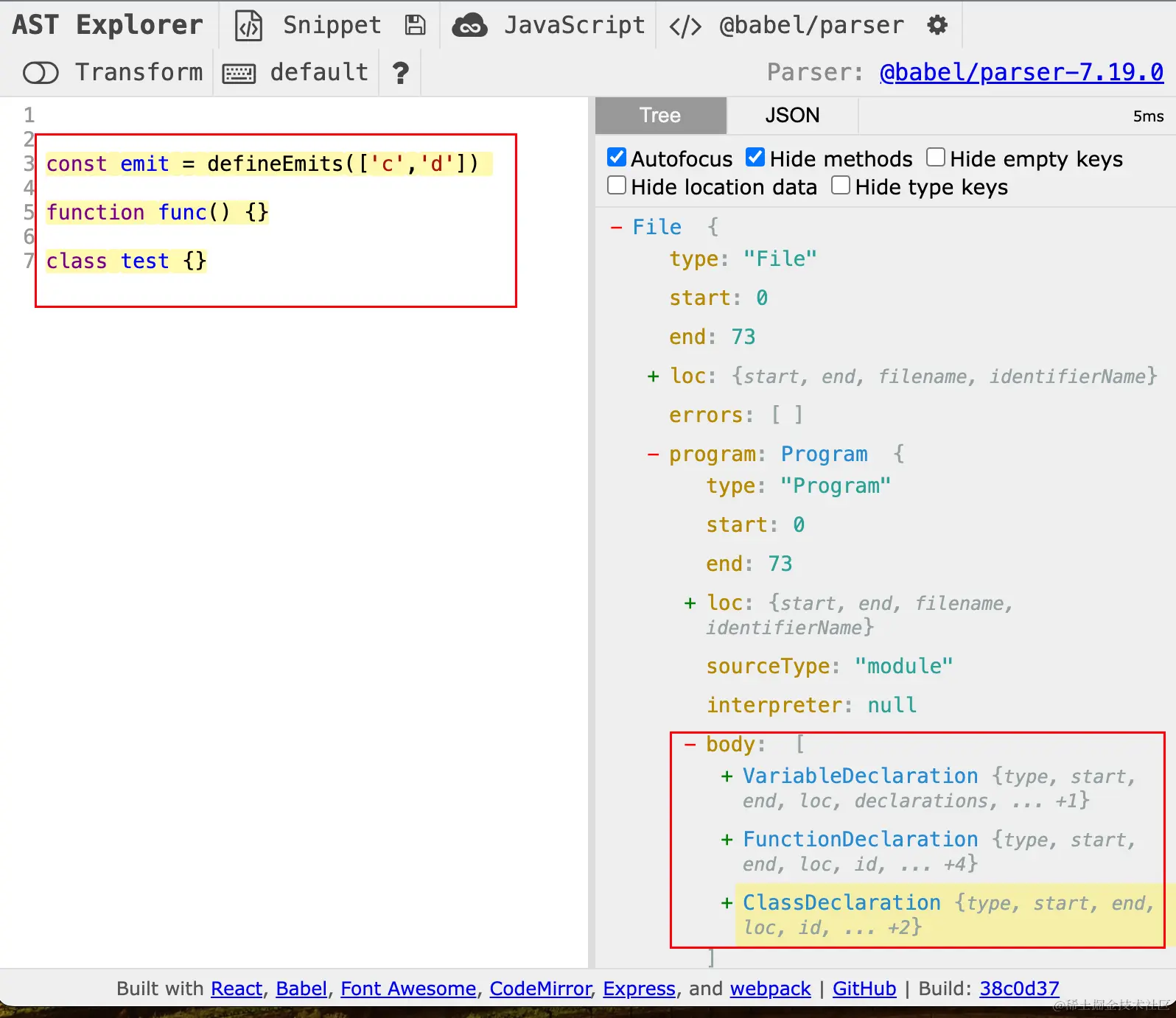Click the interpreter null row
The height and width of the screenshot is (1018, 1176).
point(811,705)
